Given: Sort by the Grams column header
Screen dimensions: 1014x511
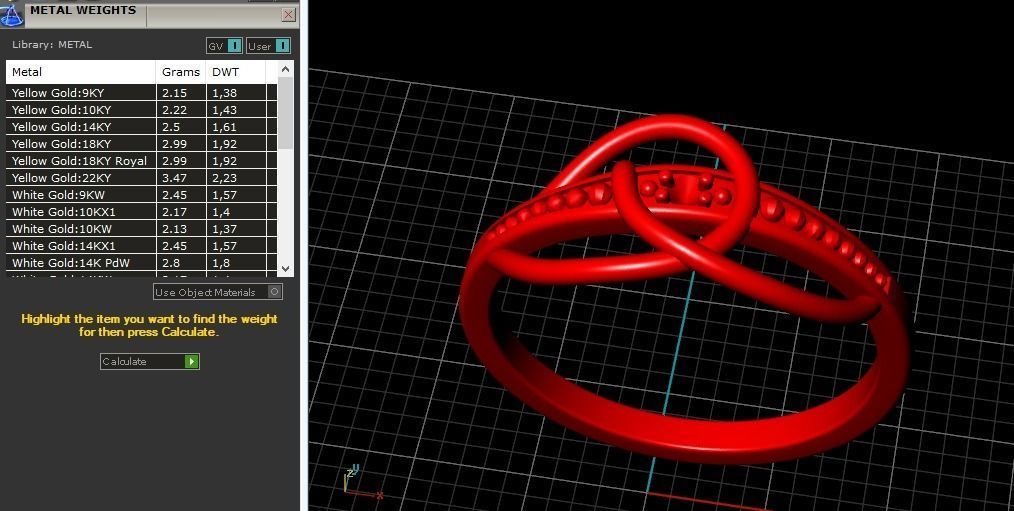Looking at the screenshot, I should 181,72.
